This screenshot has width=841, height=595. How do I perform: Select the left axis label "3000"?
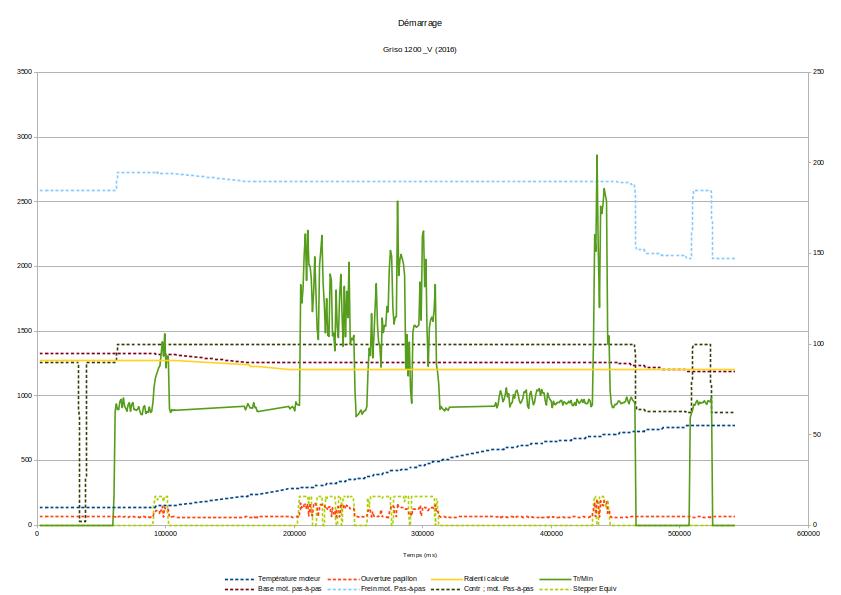[25, 137]
